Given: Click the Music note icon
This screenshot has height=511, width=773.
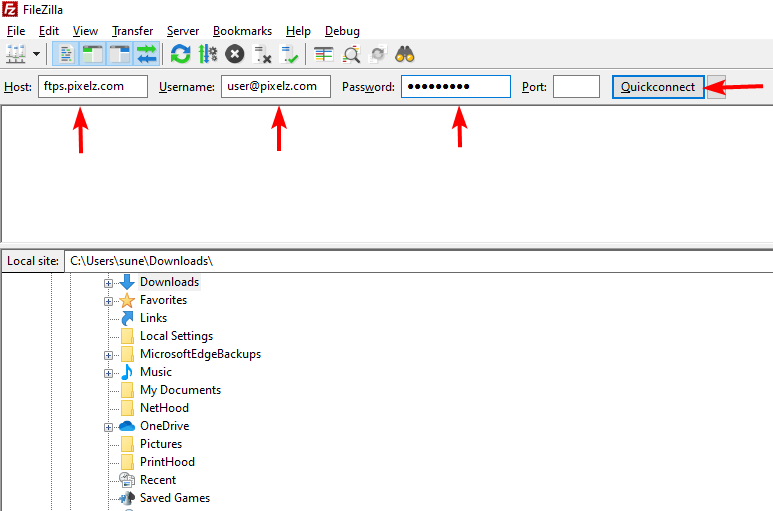Looking at the screenshot, I should coord(127,372).
